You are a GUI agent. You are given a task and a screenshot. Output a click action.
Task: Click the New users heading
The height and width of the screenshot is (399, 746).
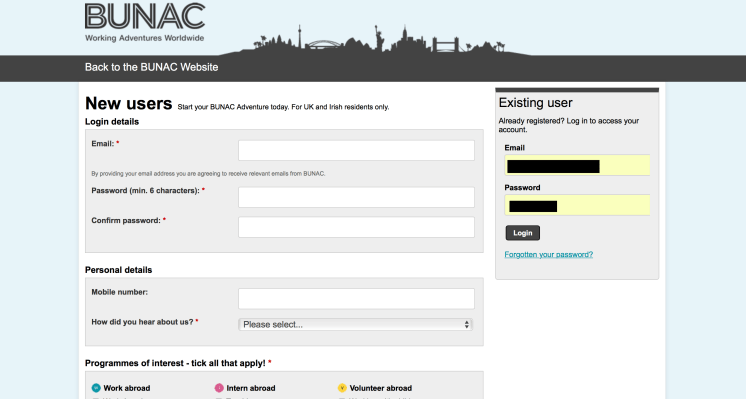click(x=128, y=103)
